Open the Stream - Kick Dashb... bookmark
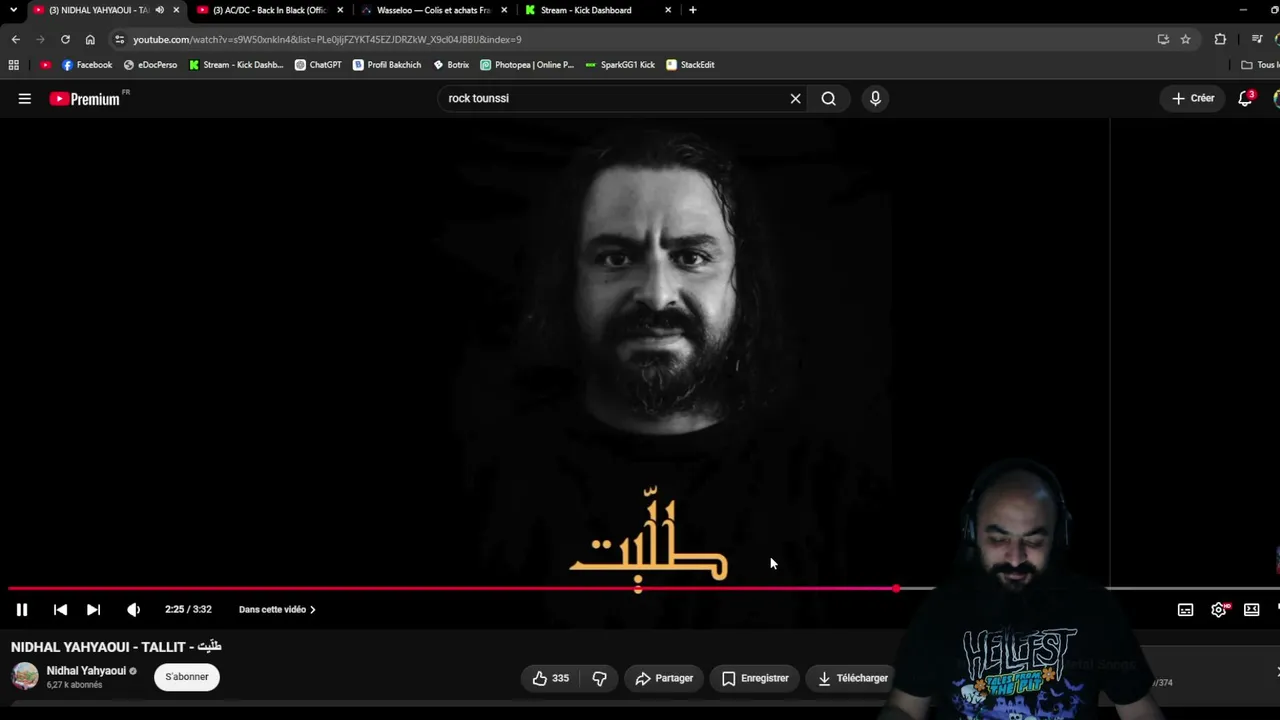The height and width of the screenshot is (720, 1280). point(236,65)
